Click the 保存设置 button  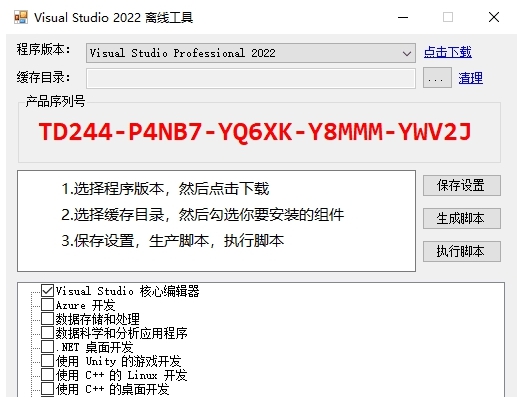point(462,186)
